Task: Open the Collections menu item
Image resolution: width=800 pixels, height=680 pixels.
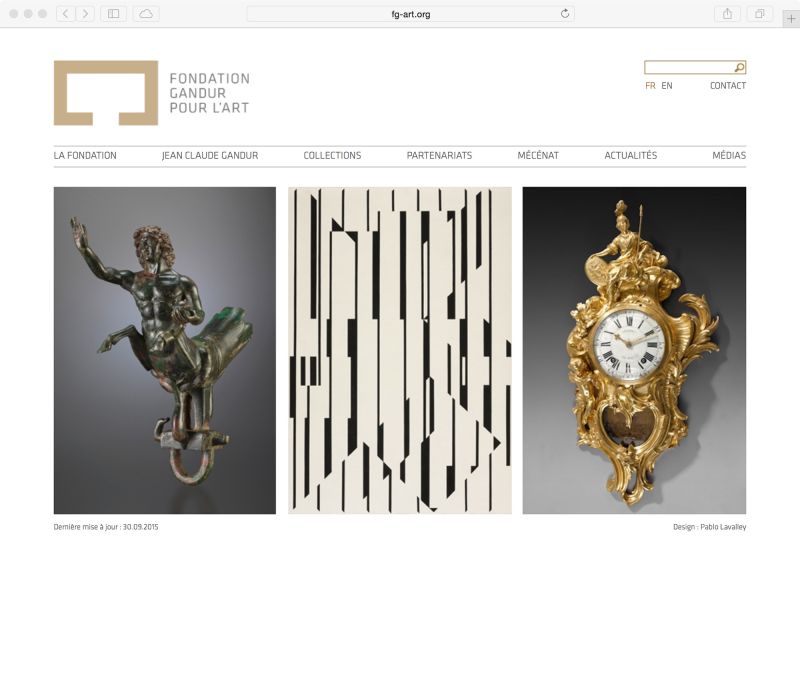Action: tap(332, 156)
